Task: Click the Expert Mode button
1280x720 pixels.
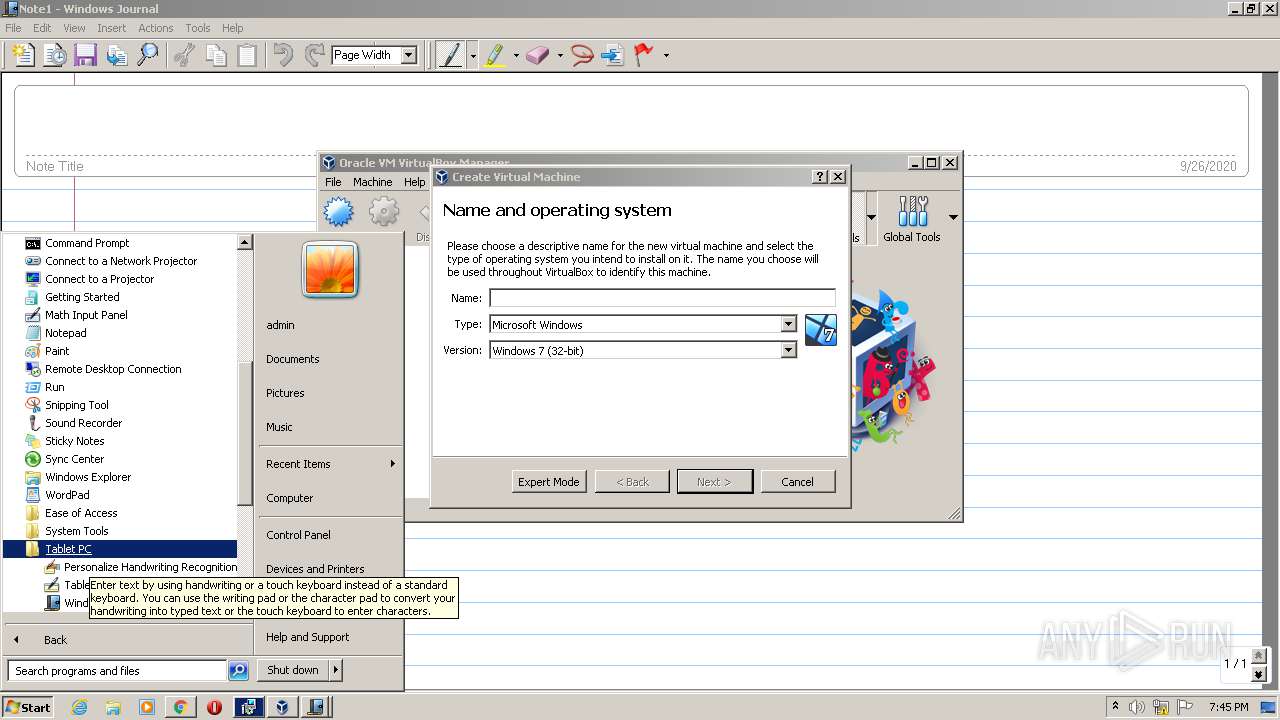Action: pyautogui.click(x=548, y=482)
